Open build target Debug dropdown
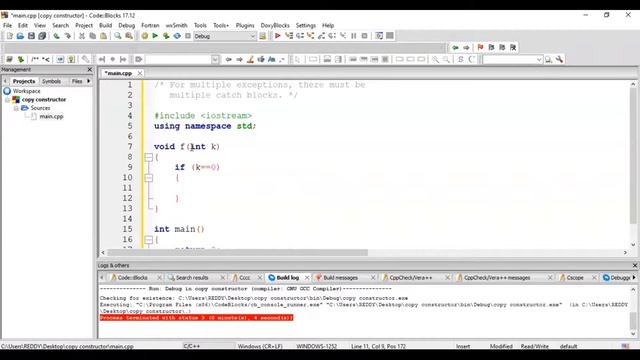Viewport: 640px width, 360px height. 224,36
